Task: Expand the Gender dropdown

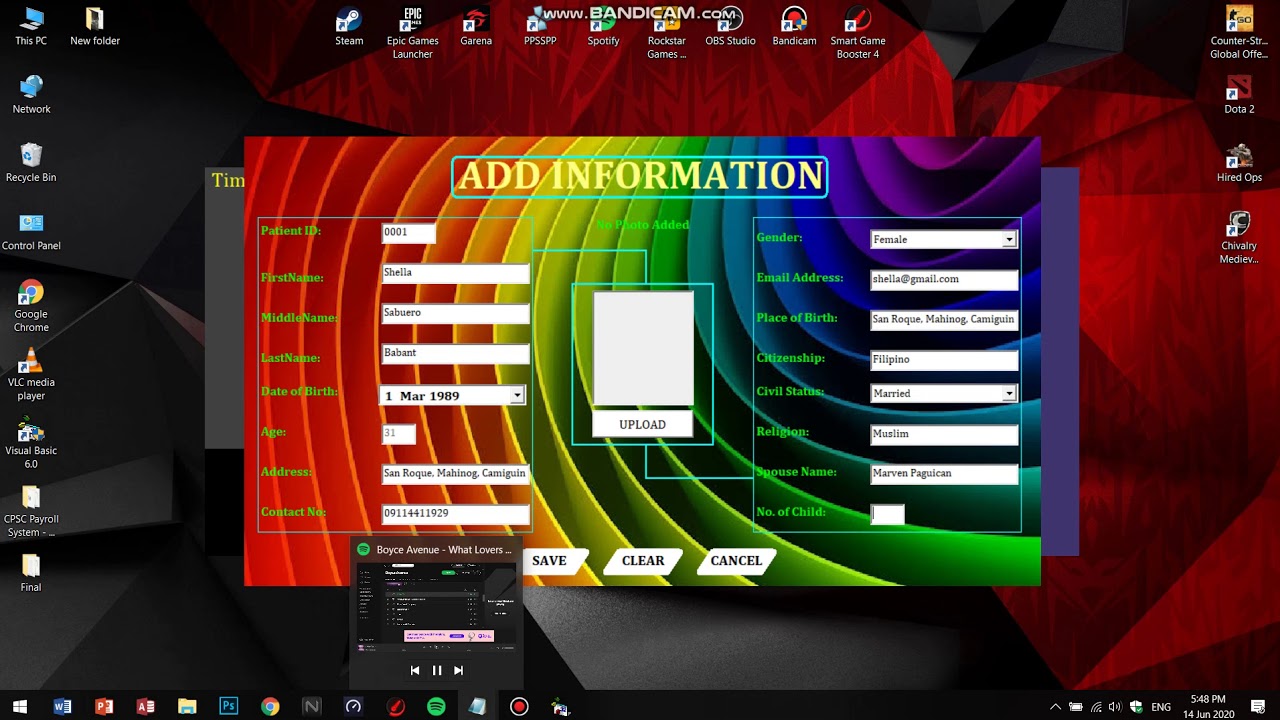Action: pos(1009,239)
